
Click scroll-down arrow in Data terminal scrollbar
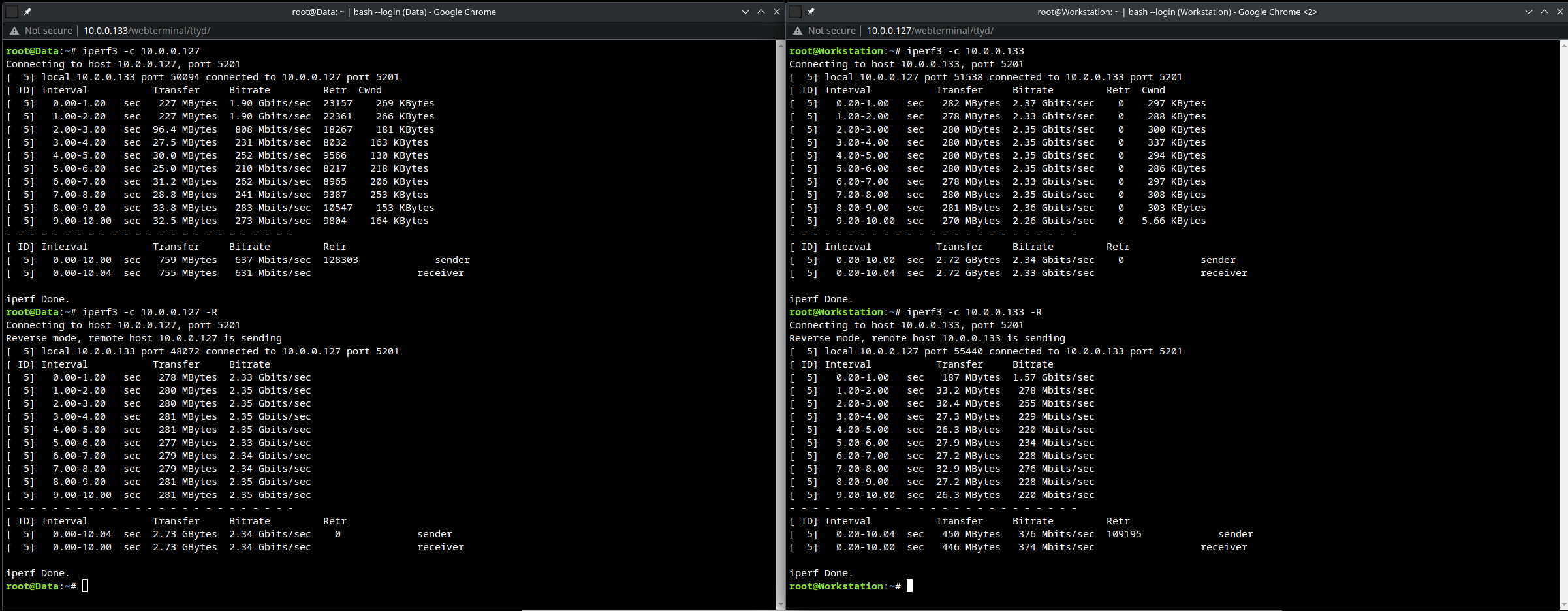point(781,605)
